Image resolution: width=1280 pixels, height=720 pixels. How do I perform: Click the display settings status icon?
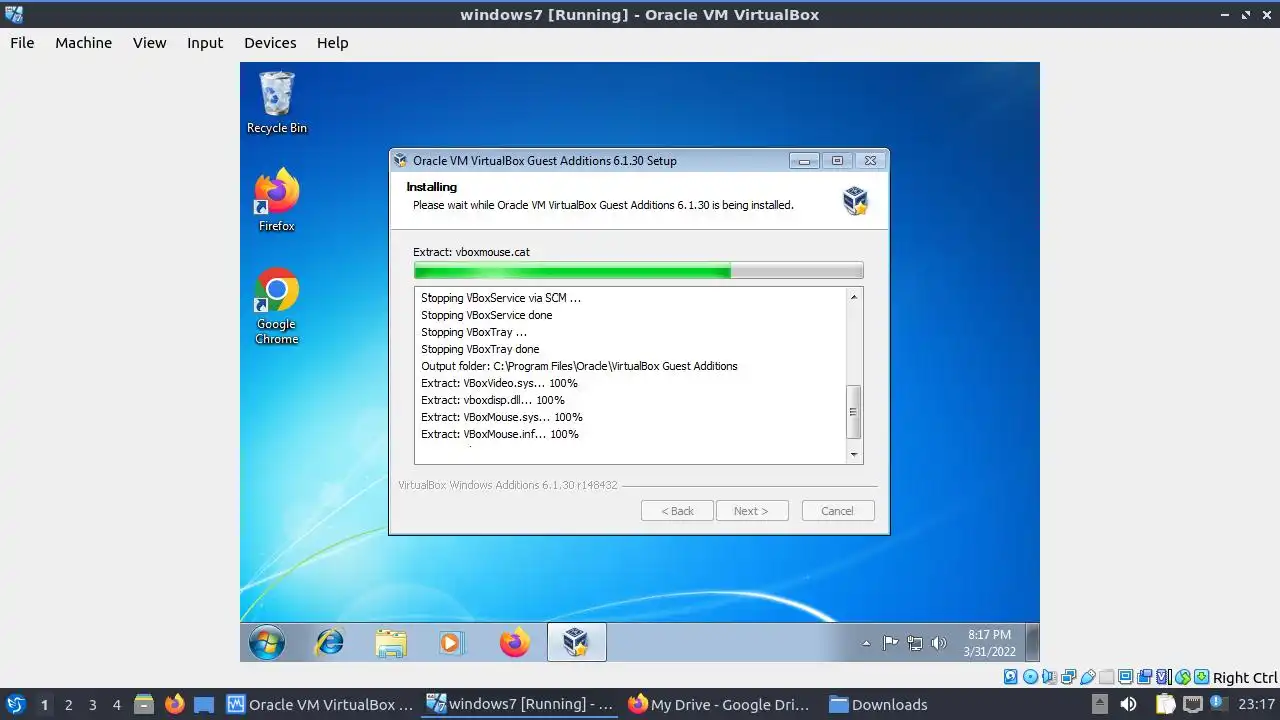click(x=1126, y=677)
